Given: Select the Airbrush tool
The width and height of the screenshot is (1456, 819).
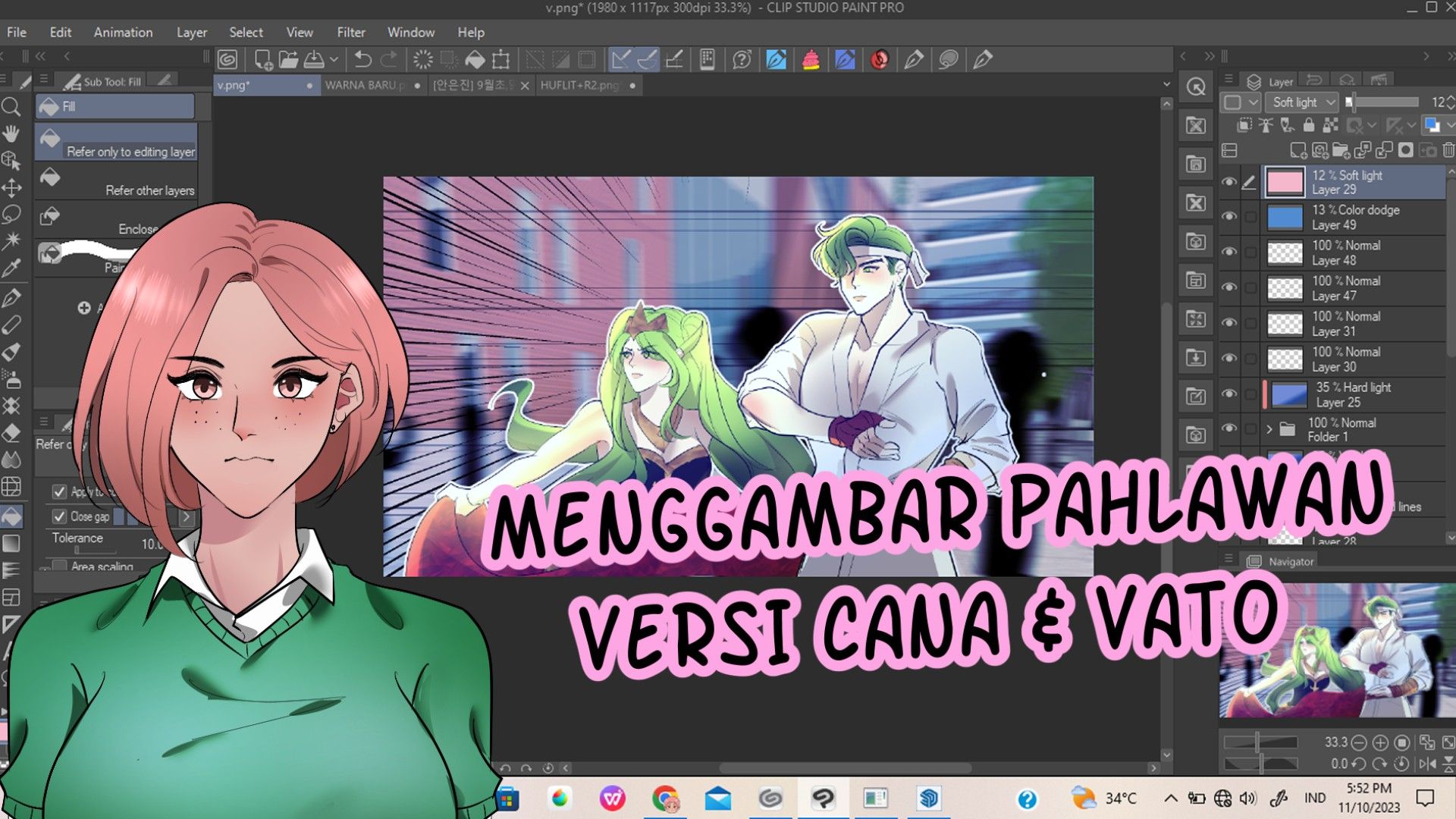Looking at the screenshot, I should point(11,378).
